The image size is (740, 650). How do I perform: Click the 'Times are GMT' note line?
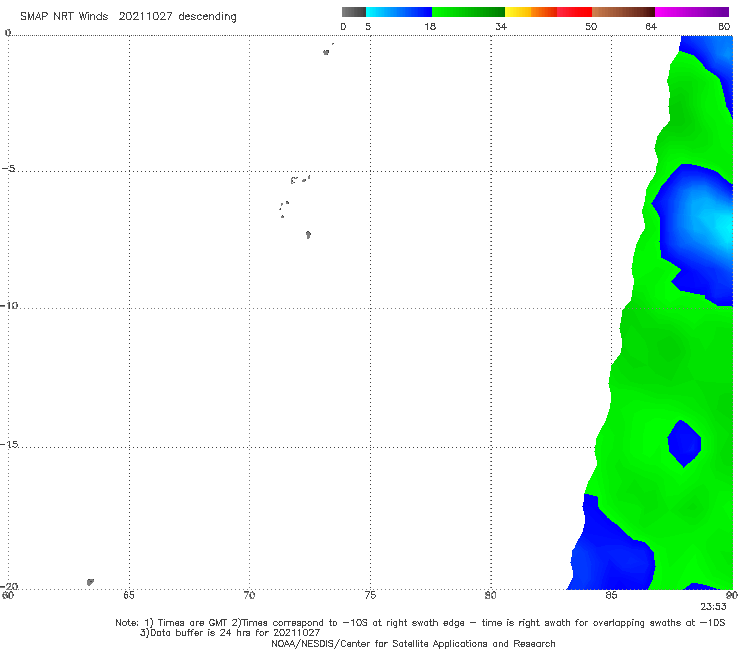pos(420,623)
